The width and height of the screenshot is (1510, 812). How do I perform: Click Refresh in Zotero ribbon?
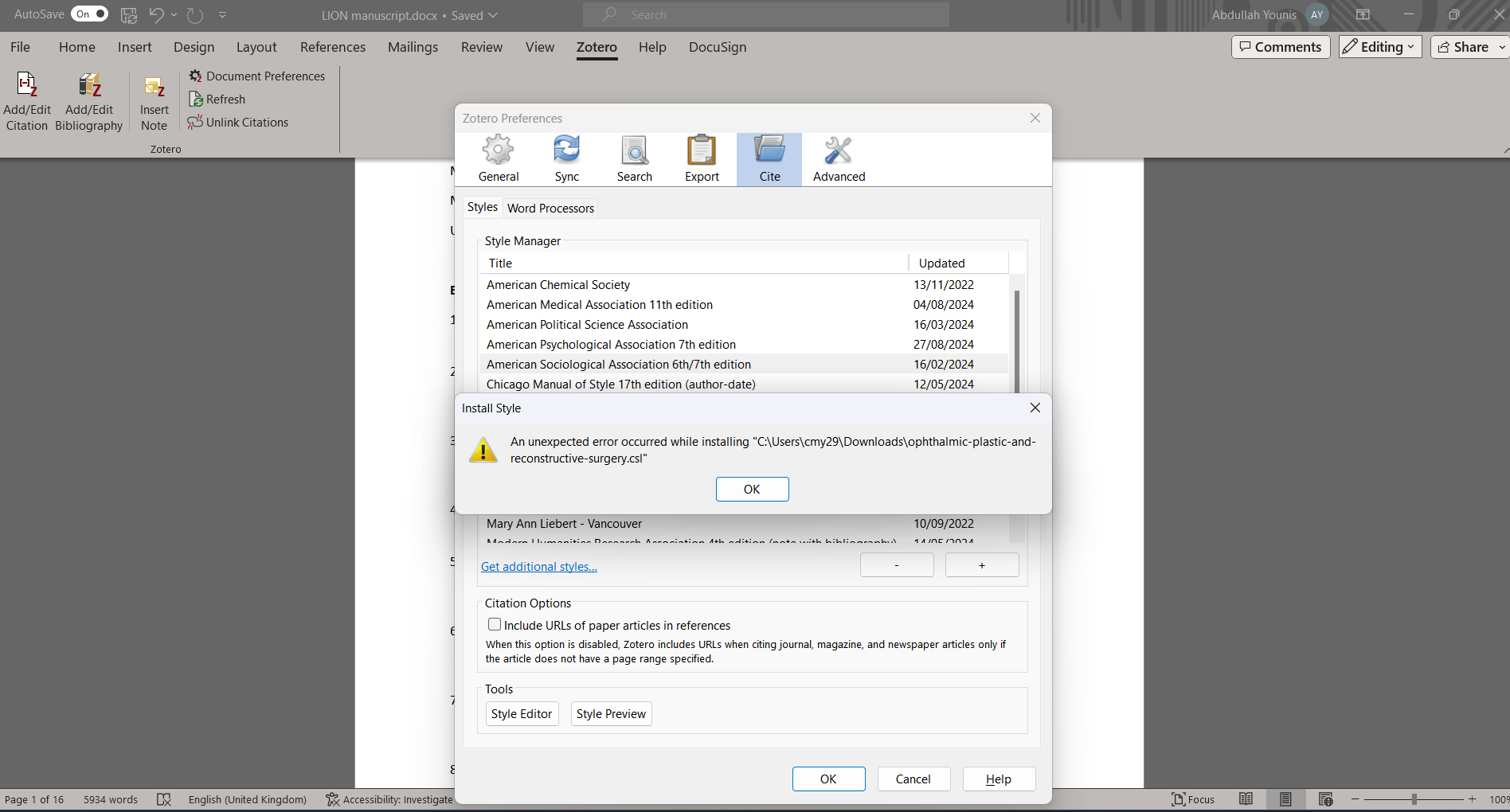(x=217, y=100)
